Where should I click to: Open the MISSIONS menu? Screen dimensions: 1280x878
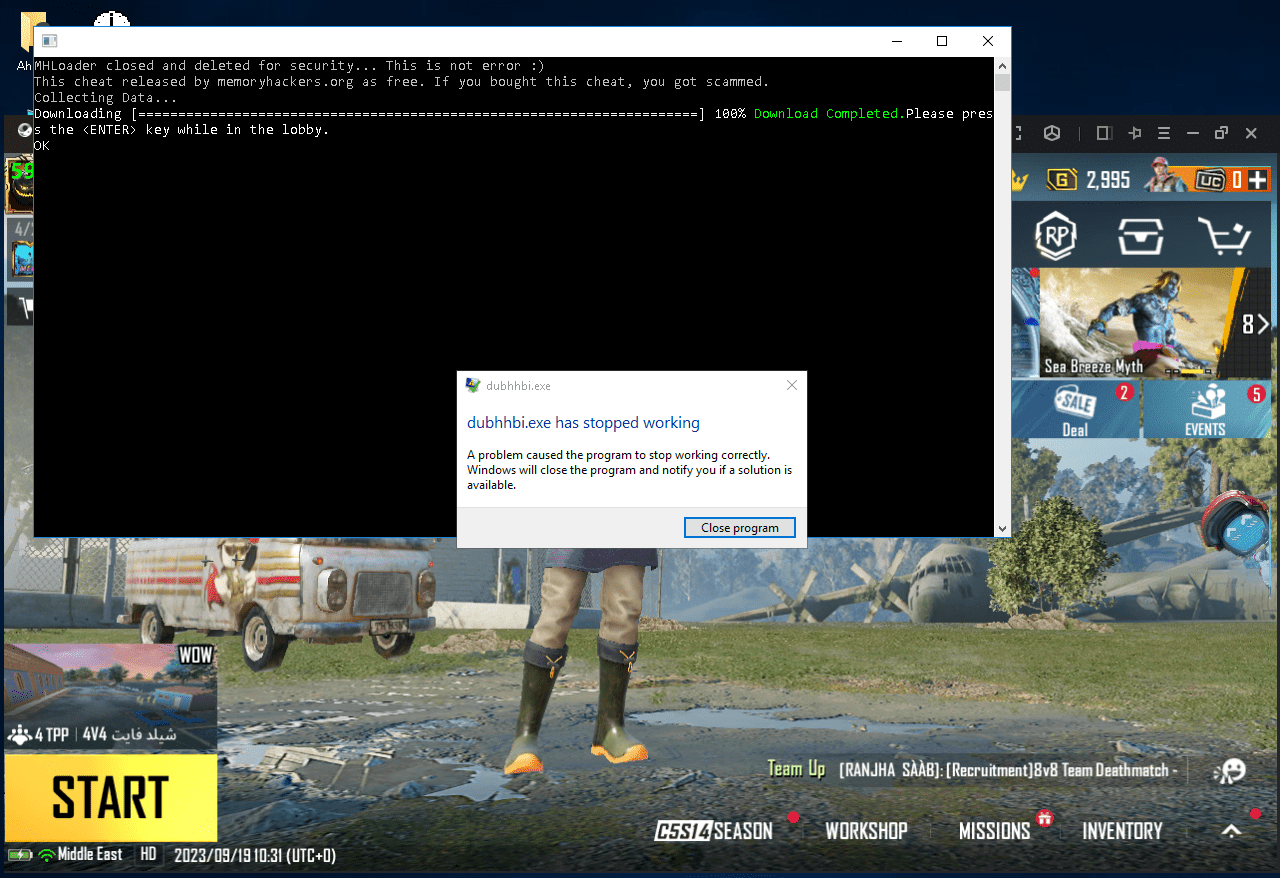point(994,831)
